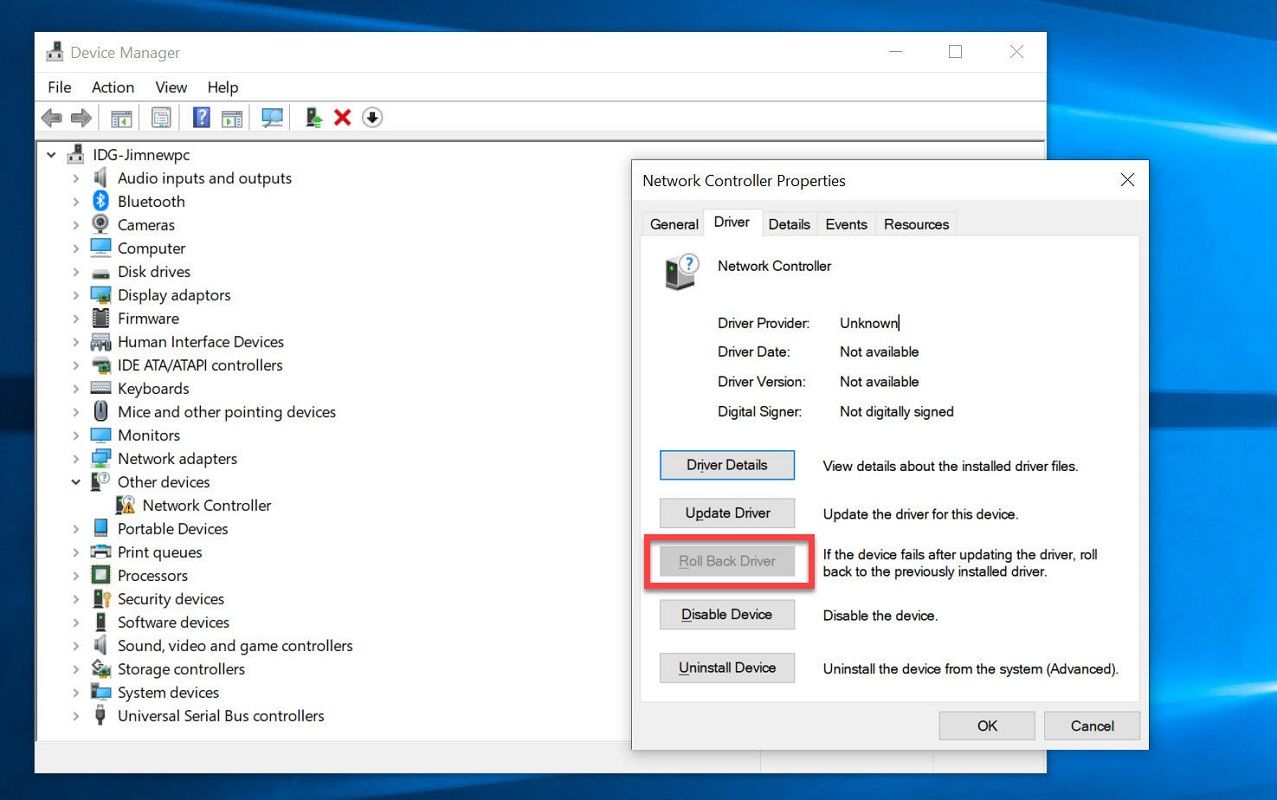Expand Universal Serial Bus controllers node
This screenshot has width=1277, height=800.
pos(76,716)
